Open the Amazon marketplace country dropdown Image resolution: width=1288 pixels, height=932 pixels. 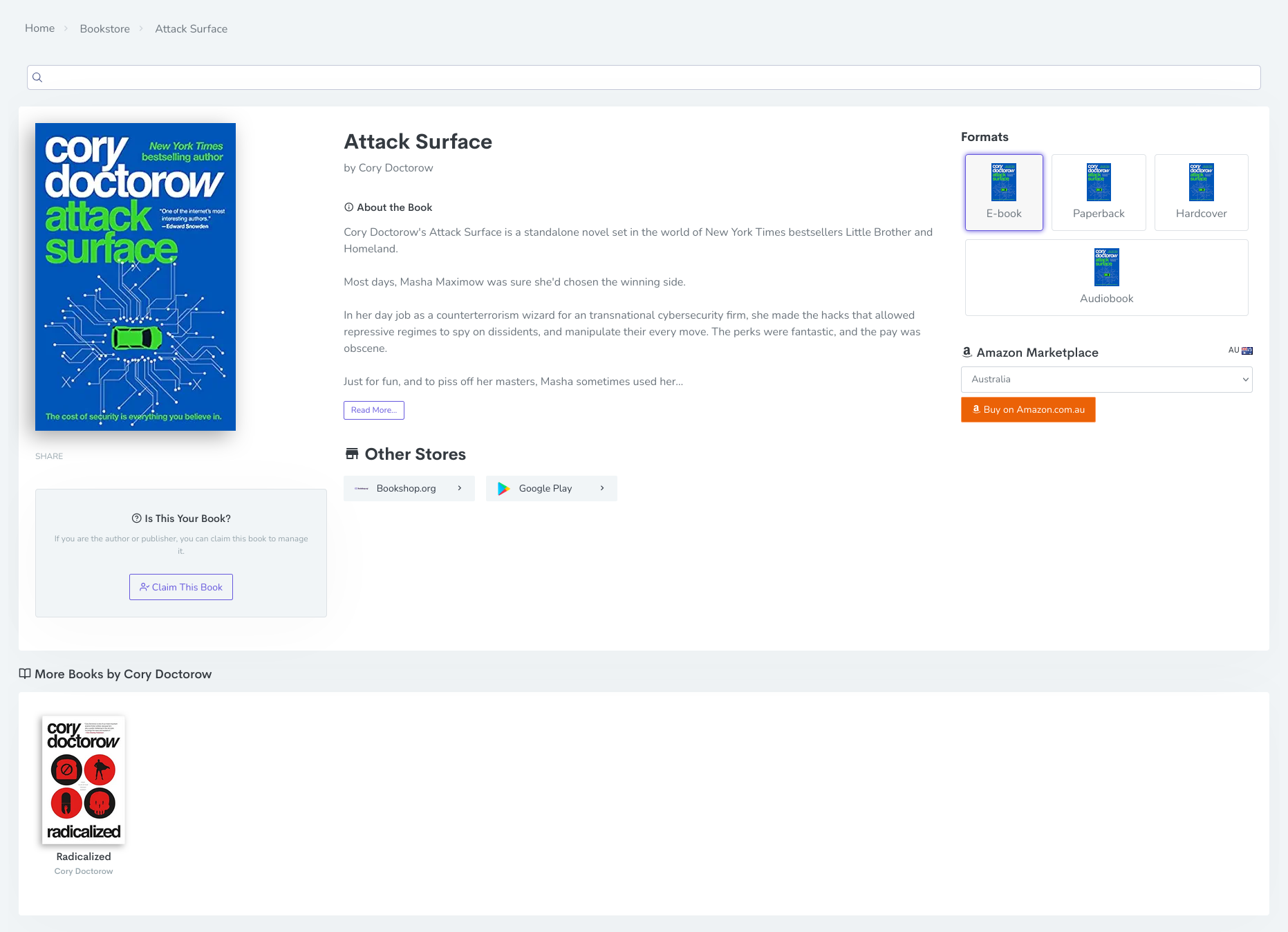1106,379
